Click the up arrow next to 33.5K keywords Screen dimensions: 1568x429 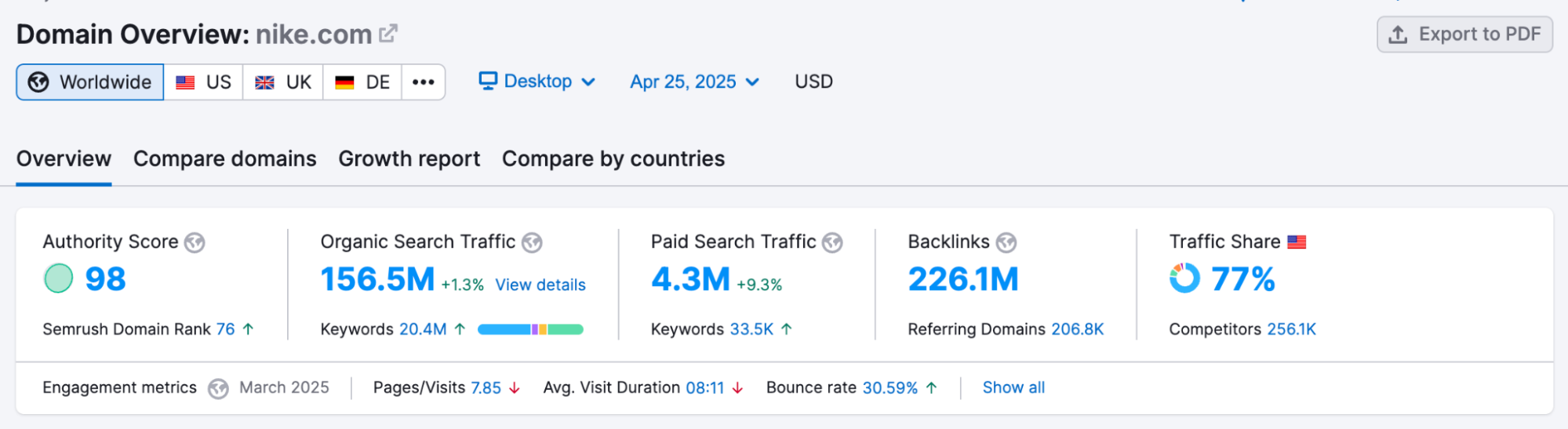pyautogui.click(x=787, y=329)
